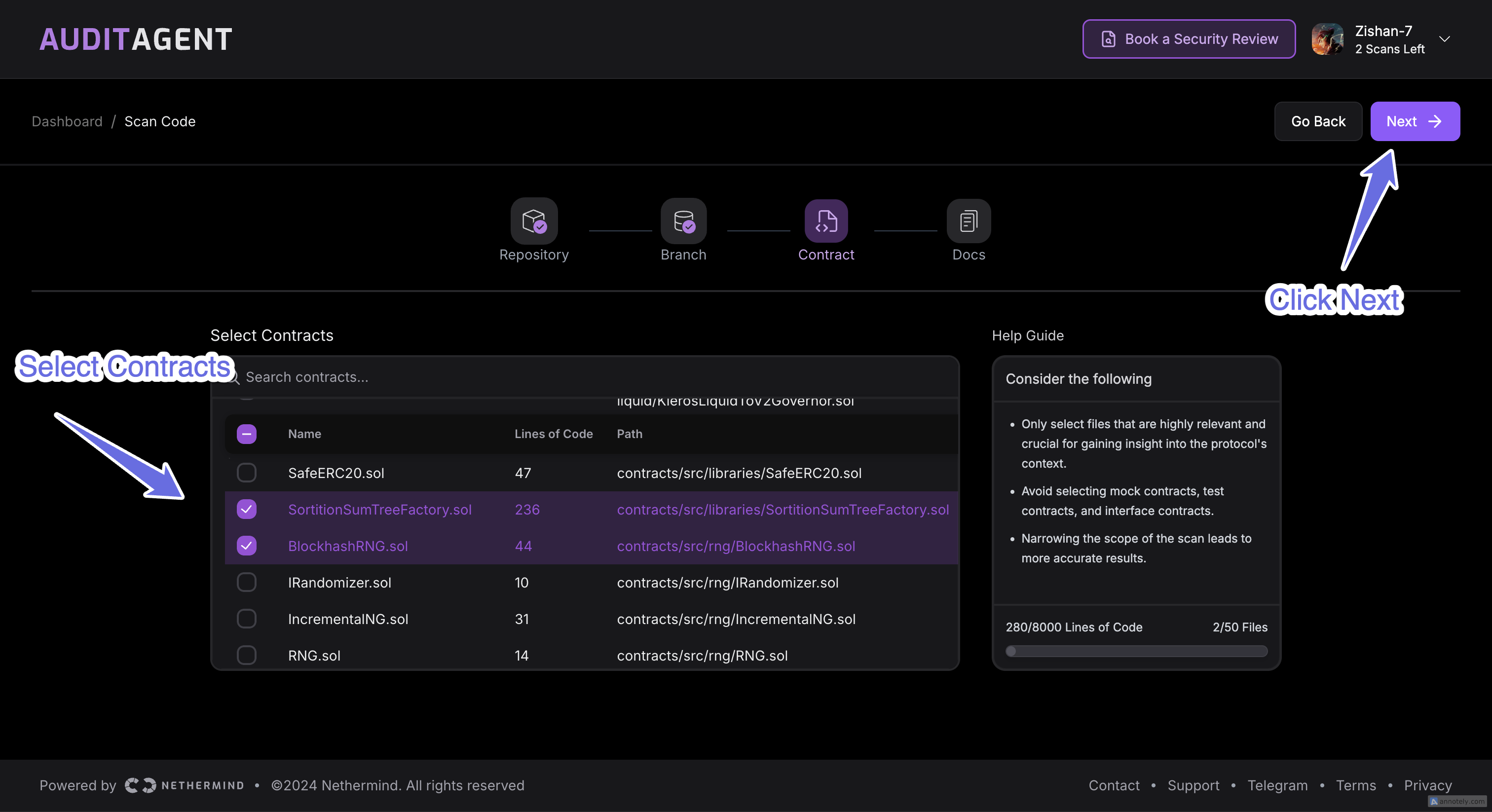Click the Next button
Screen dimensions: 1492x812
(1415, 122)
